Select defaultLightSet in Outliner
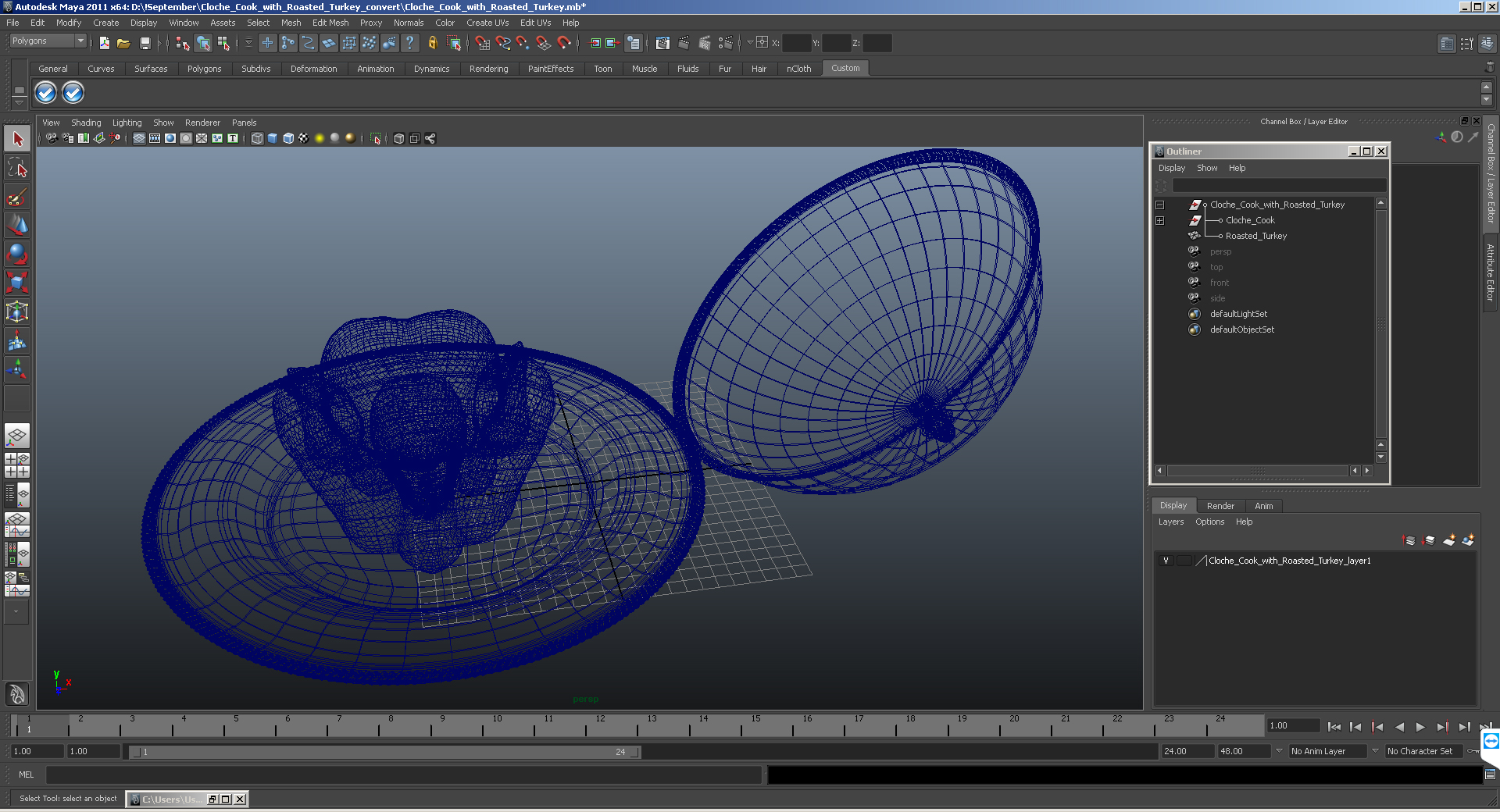 tap(1238, 314)
